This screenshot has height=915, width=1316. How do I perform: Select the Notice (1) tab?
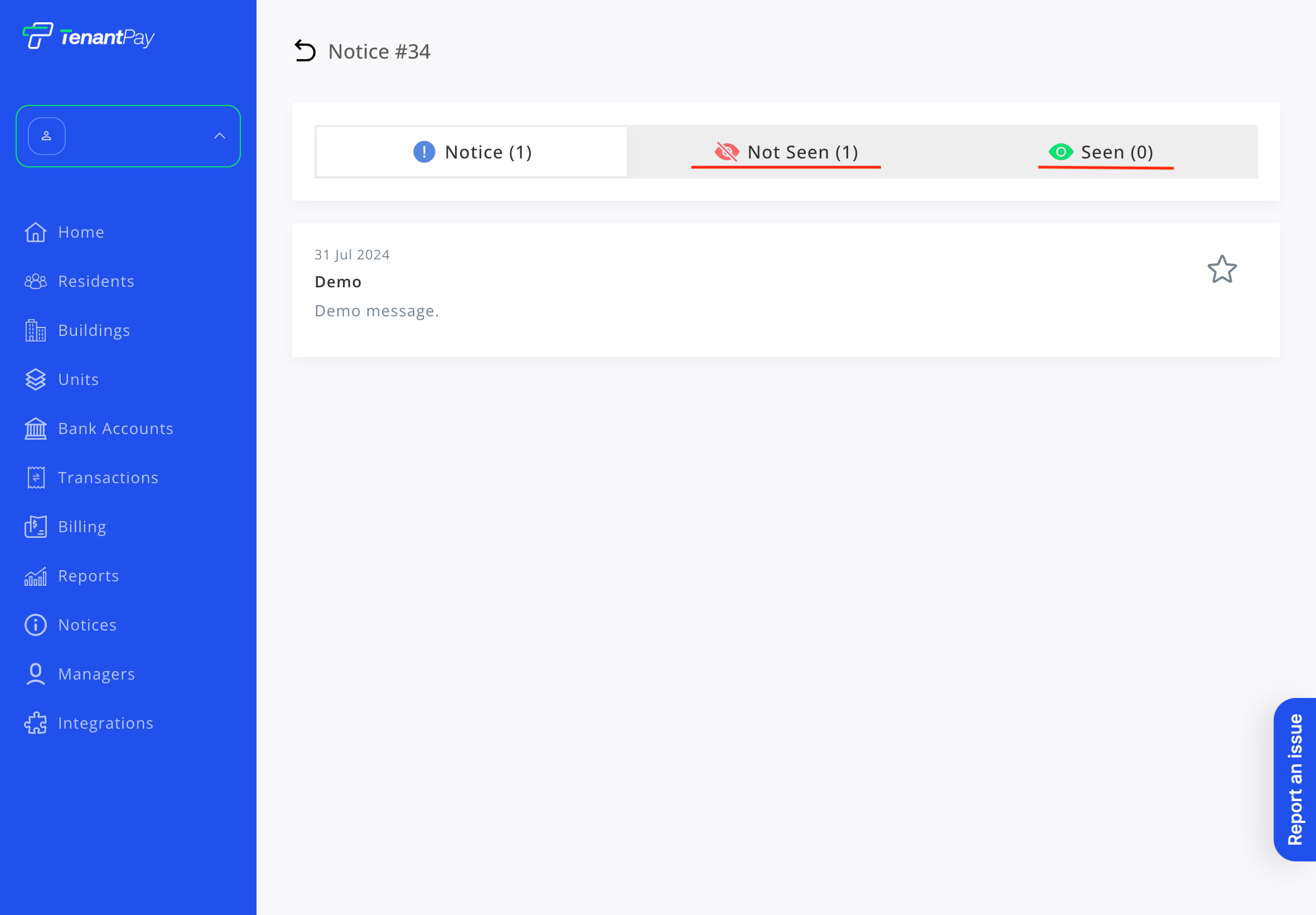472,152
